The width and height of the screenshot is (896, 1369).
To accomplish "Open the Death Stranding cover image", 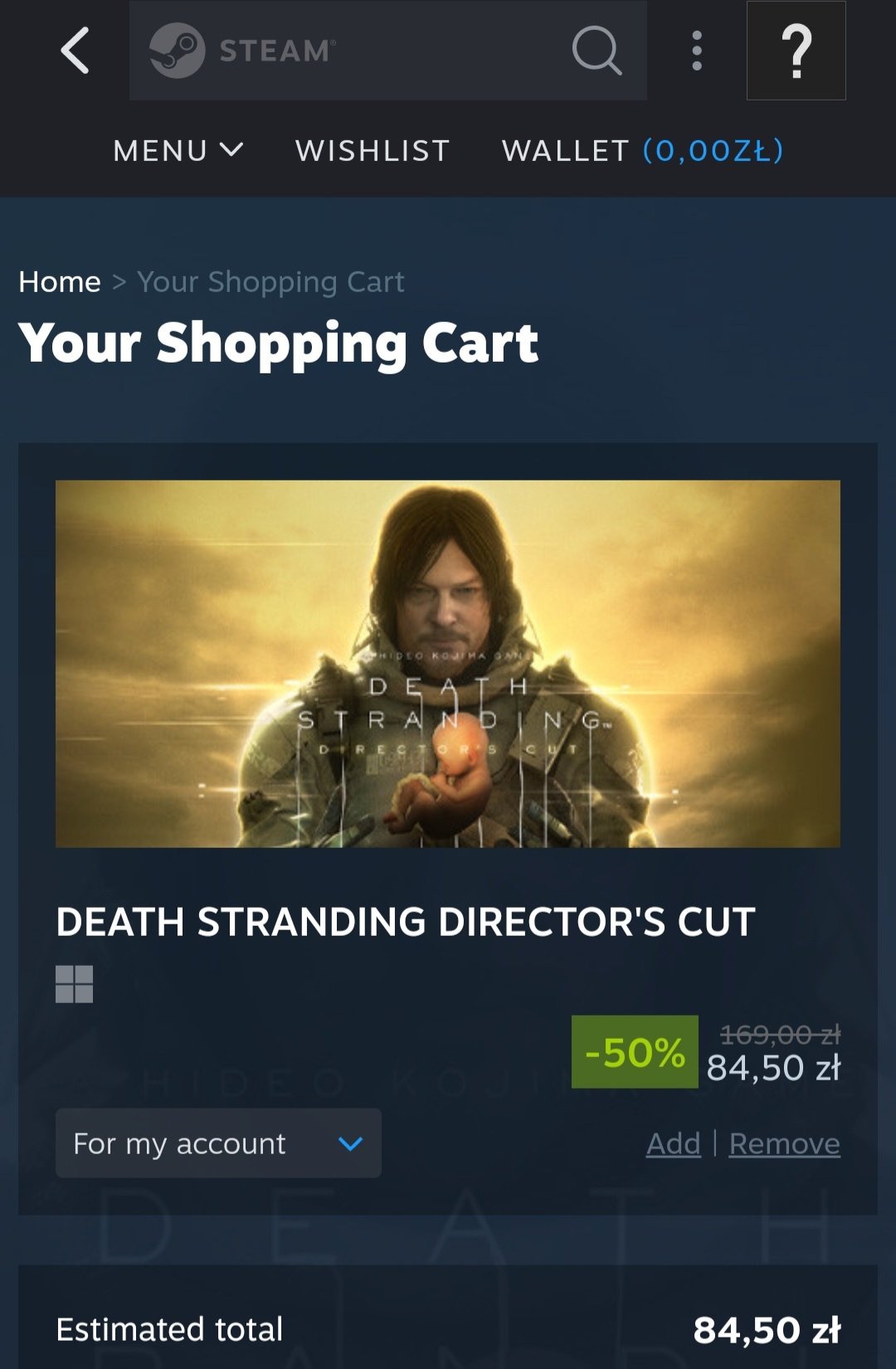I will coord(448,664).
